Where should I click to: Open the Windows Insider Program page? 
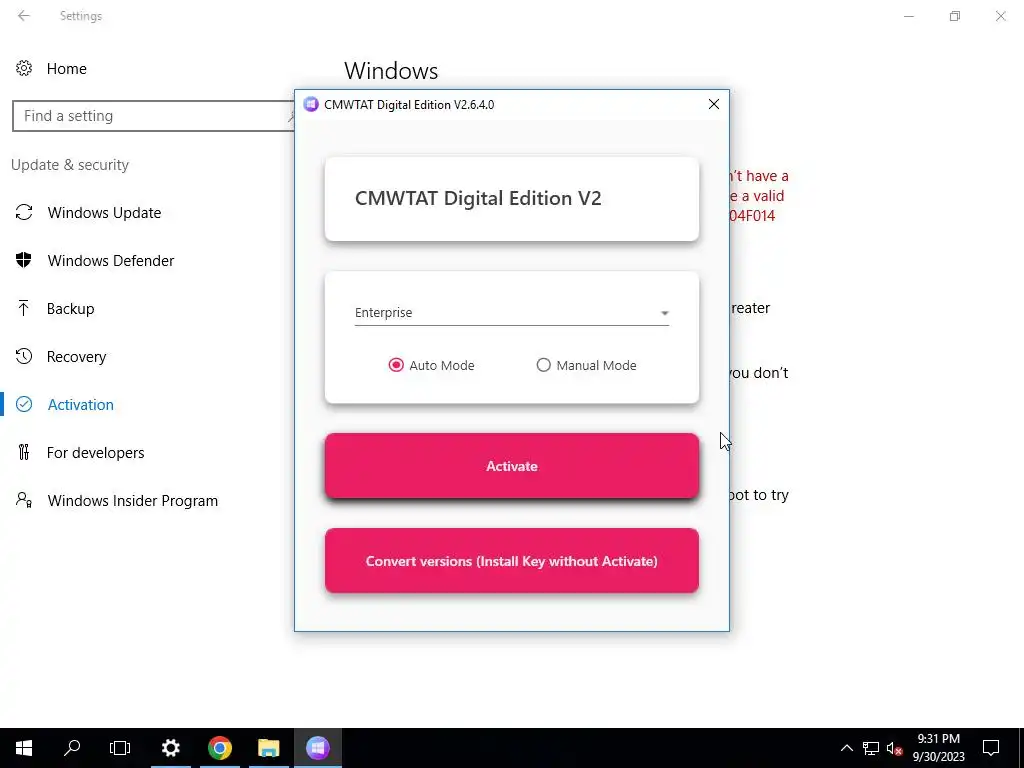[133, 501]
